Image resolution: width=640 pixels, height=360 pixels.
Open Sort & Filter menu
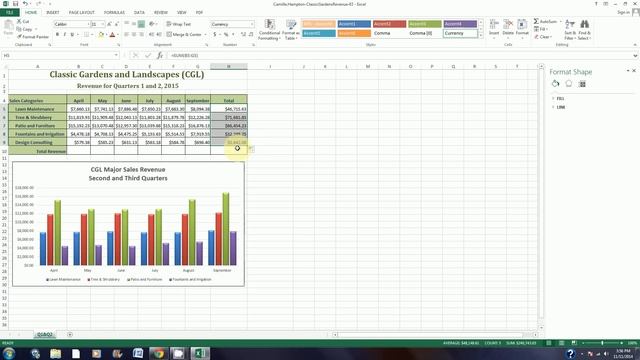tap(570, 29)
